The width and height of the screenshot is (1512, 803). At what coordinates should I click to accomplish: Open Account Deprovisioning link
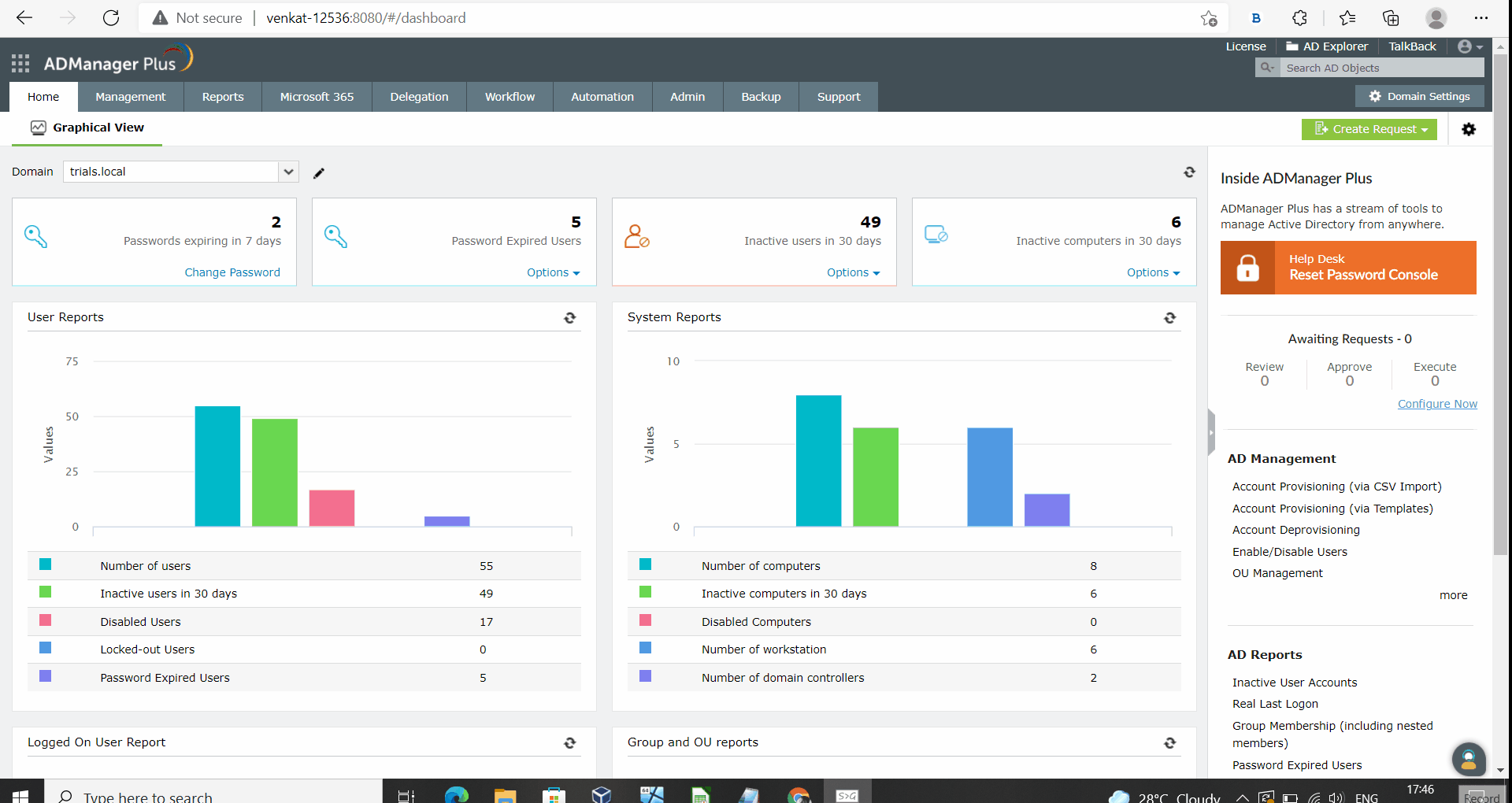click(1295, 530)
